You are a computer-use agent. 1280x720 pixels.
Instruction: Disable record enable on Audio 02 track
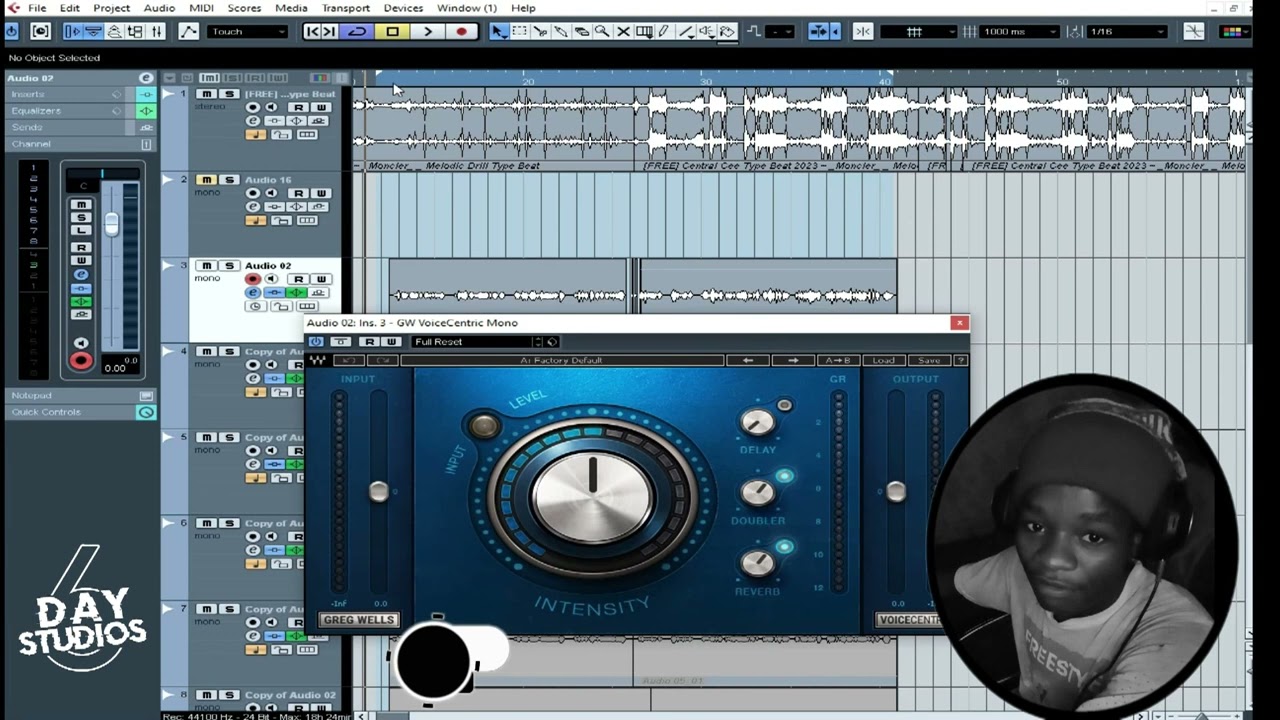point(253,279)
